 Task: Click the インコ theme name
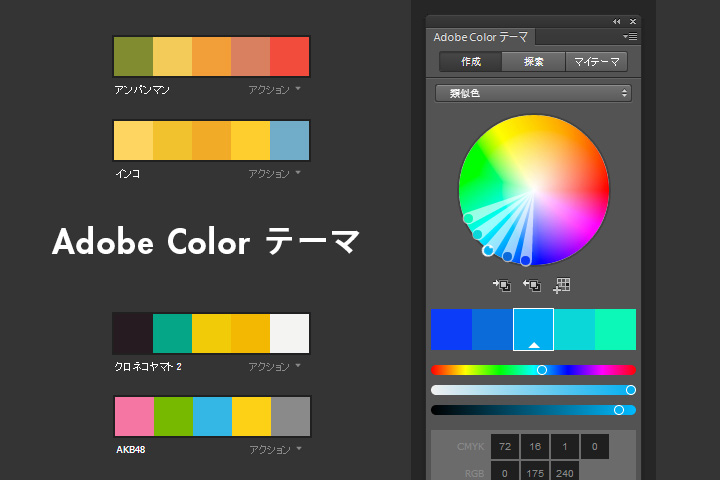click(x=128, y=174)
